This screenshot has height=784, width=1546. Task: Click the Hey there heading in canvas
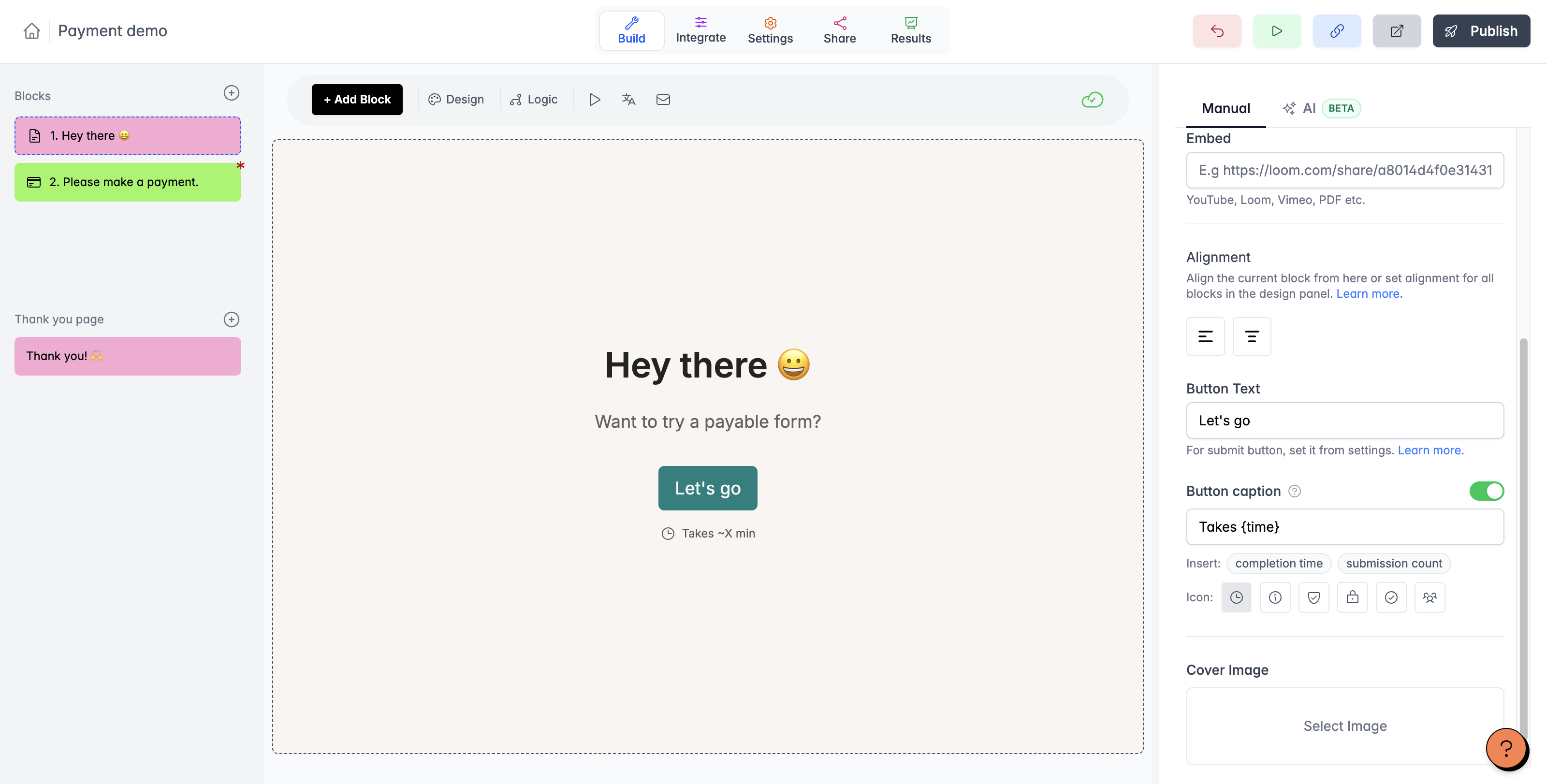click(708, 365)
